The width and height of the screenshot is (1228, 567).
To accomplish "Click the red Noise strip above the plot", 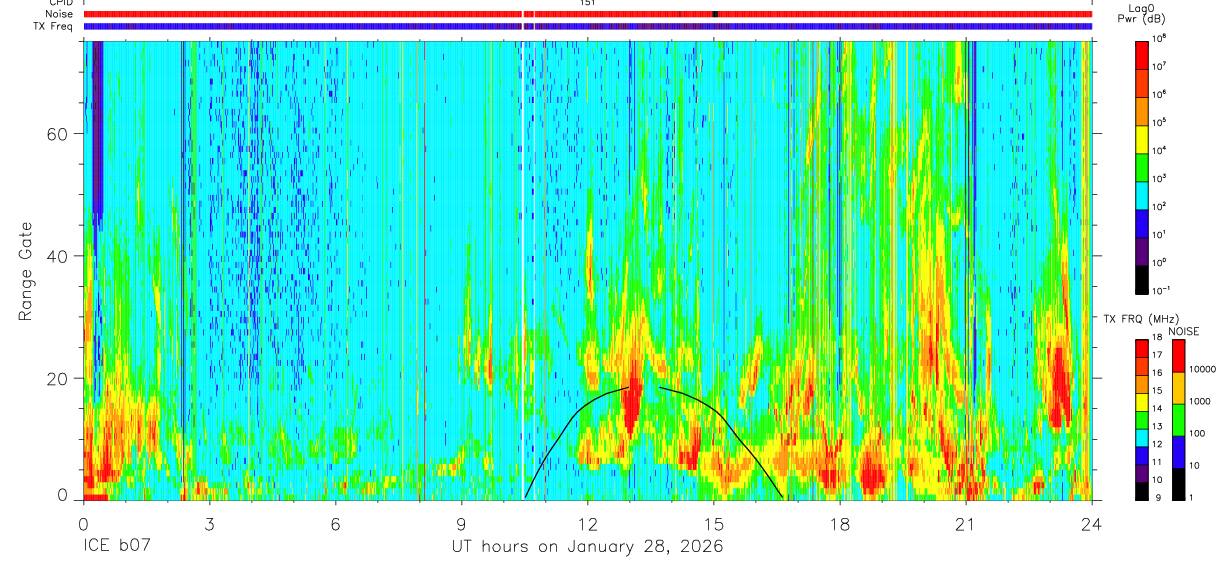I will coord(588,14).
